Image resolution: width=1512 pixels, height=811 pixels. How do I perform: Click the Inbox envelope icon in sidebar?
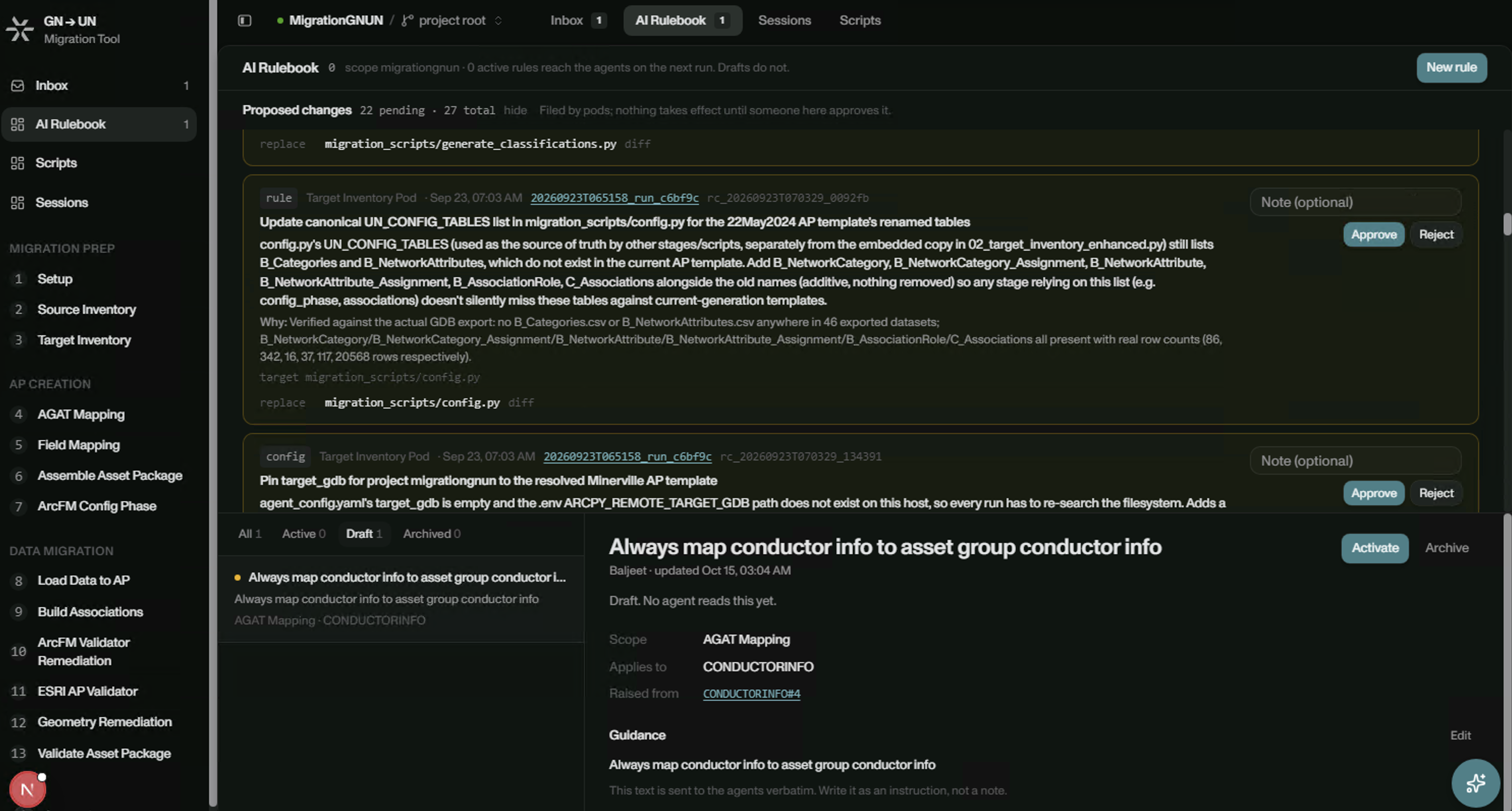(x=18, y=86)
